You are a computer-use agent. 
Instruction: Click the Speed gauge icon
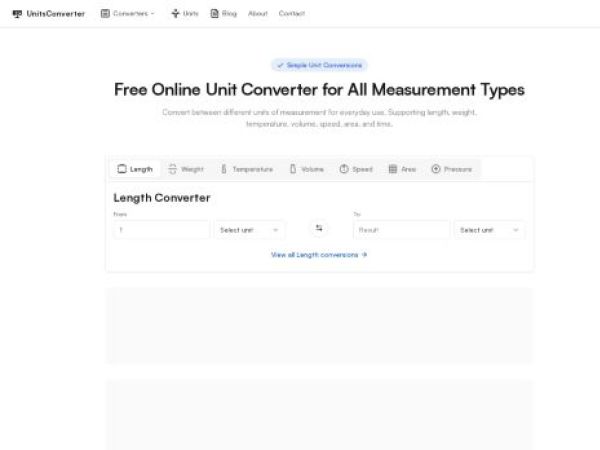(344, 169)
